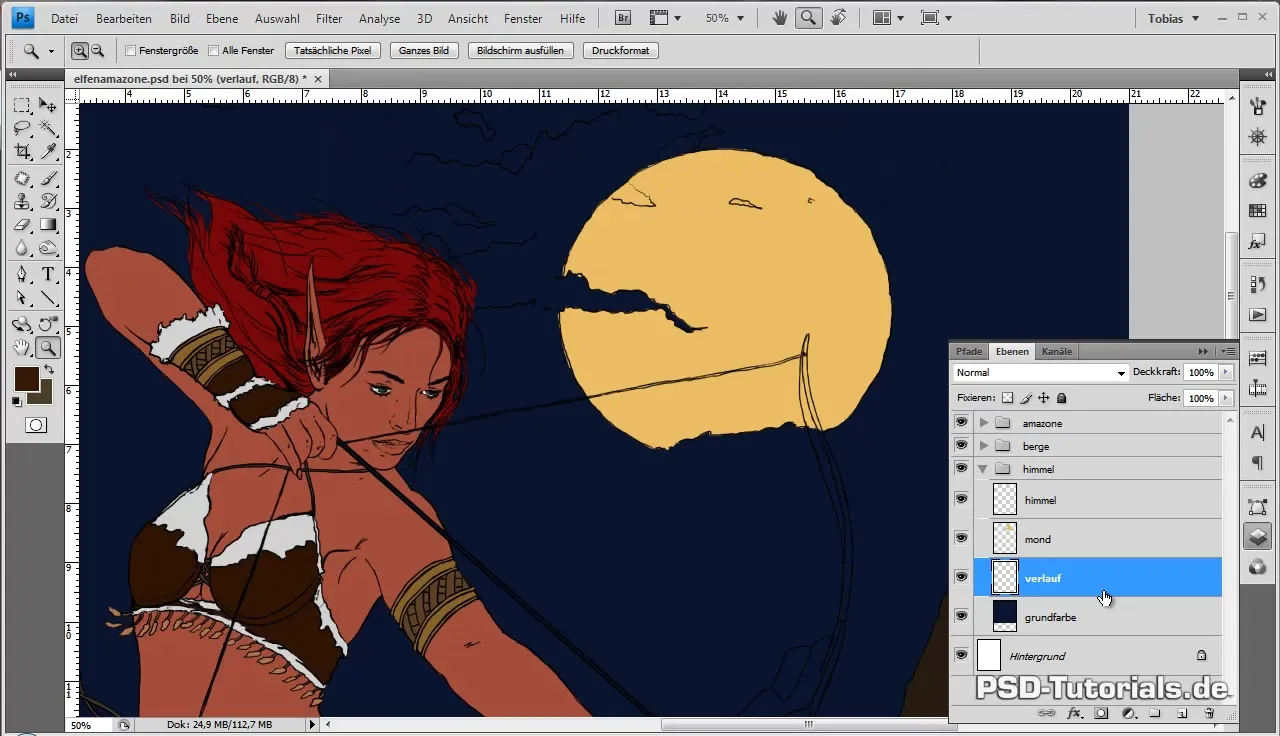
Task: Open the Ebene menu
Action: tap(222, 18)
